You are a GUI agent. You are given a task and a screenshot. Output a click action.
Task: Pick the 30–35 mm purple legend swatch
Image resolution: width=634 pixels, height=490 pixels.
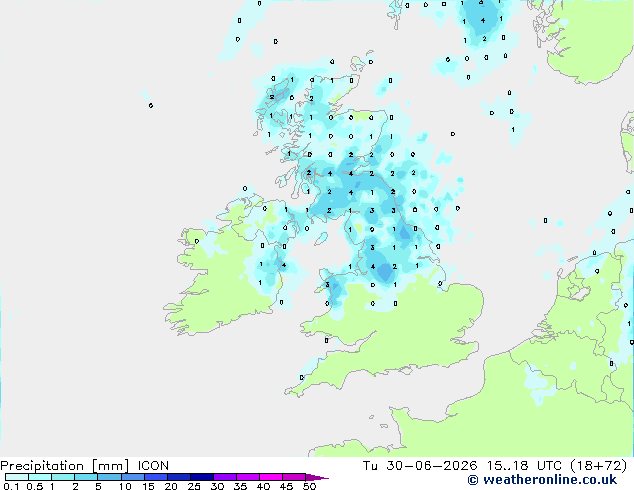pos(225,477)
